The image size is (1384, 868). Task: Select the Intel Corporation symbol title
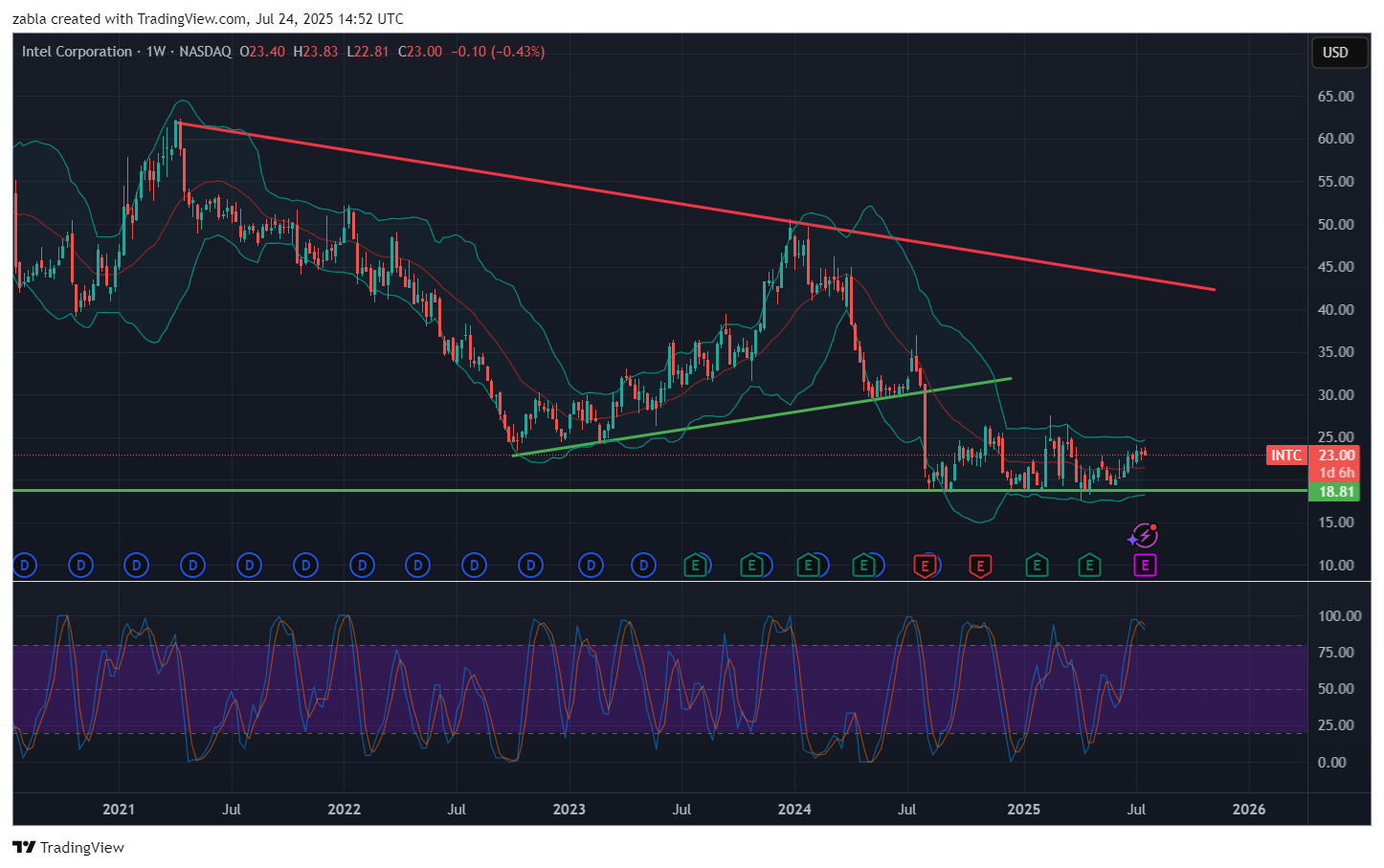77,52
